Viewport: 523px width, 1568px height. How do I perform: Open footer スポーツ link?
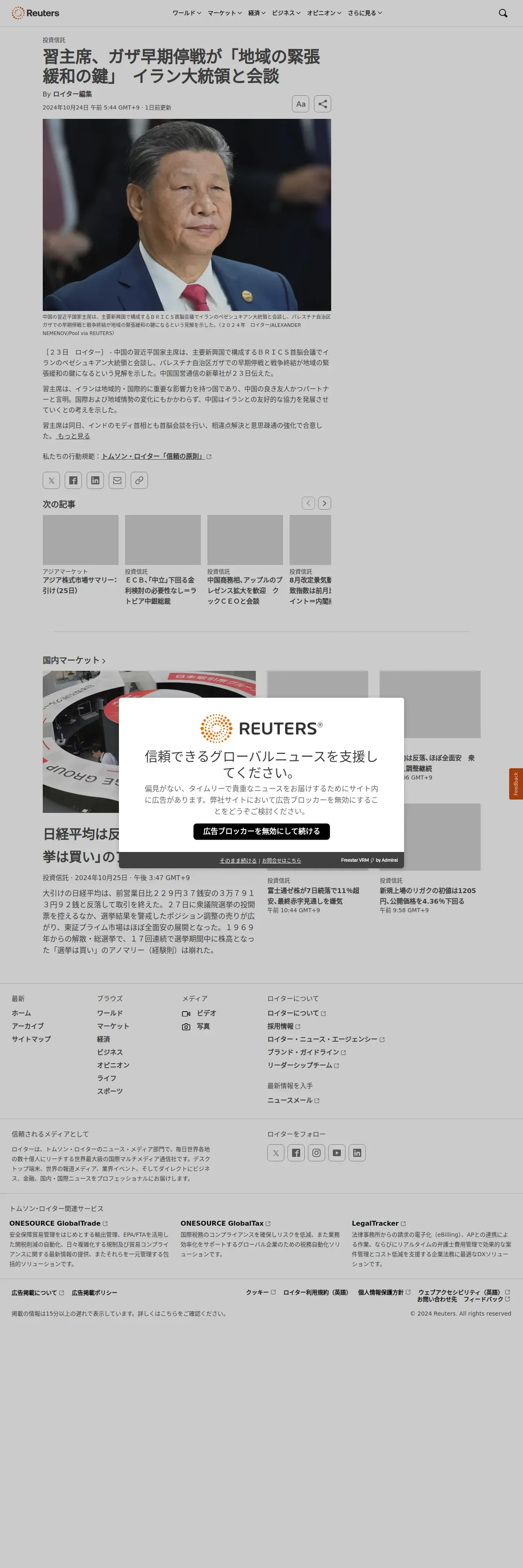coord(110,1091)
